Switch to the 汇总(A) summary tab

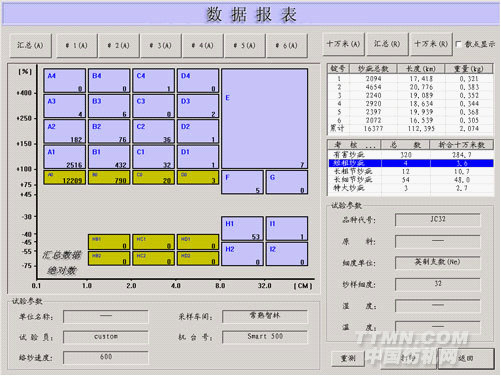(30, 45)
